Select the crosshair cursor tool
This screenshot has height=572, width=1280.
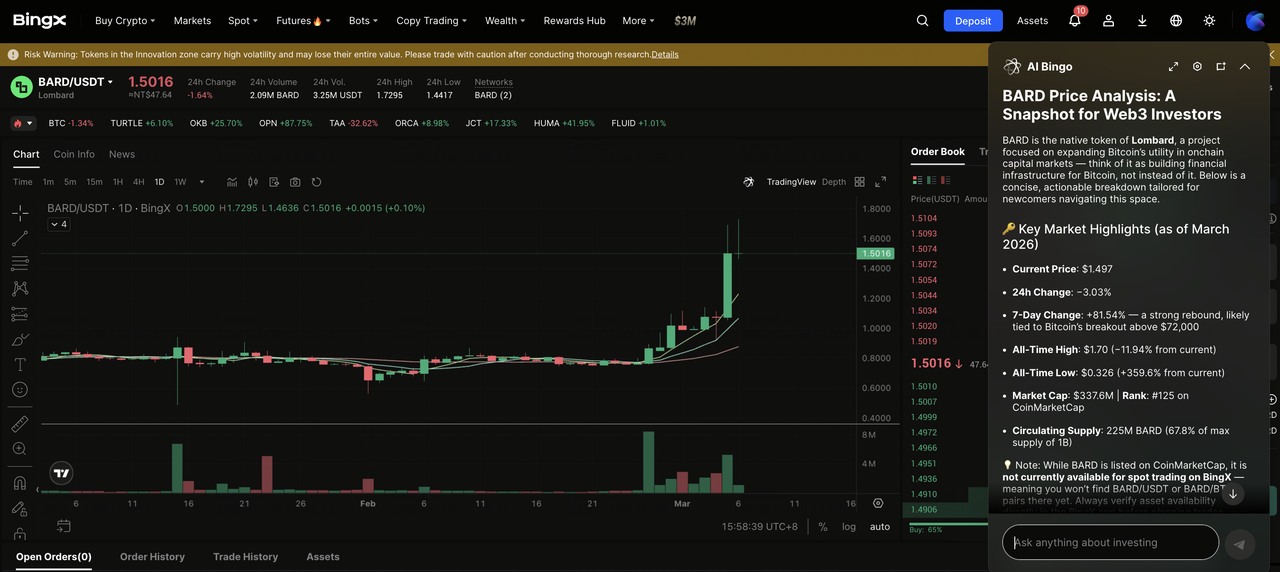20,213
